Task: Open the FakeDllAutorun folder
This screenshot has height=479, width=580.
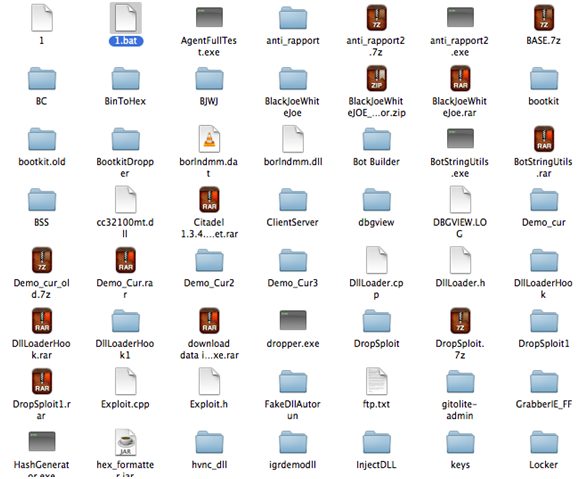Action: pyautogui.click(x=293, y=382)
